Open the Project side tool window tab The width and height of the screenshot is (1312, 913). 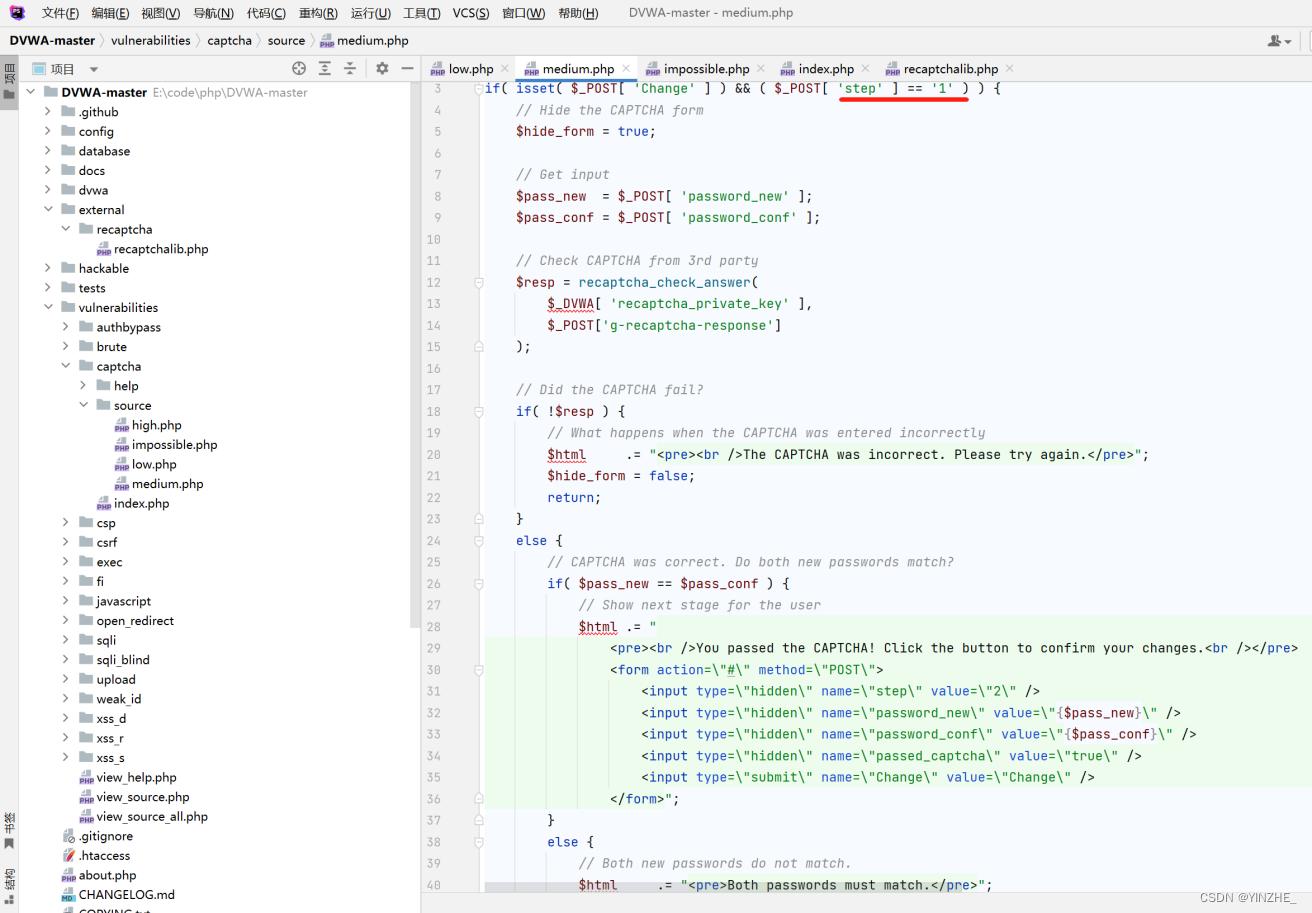coord(9,80)
